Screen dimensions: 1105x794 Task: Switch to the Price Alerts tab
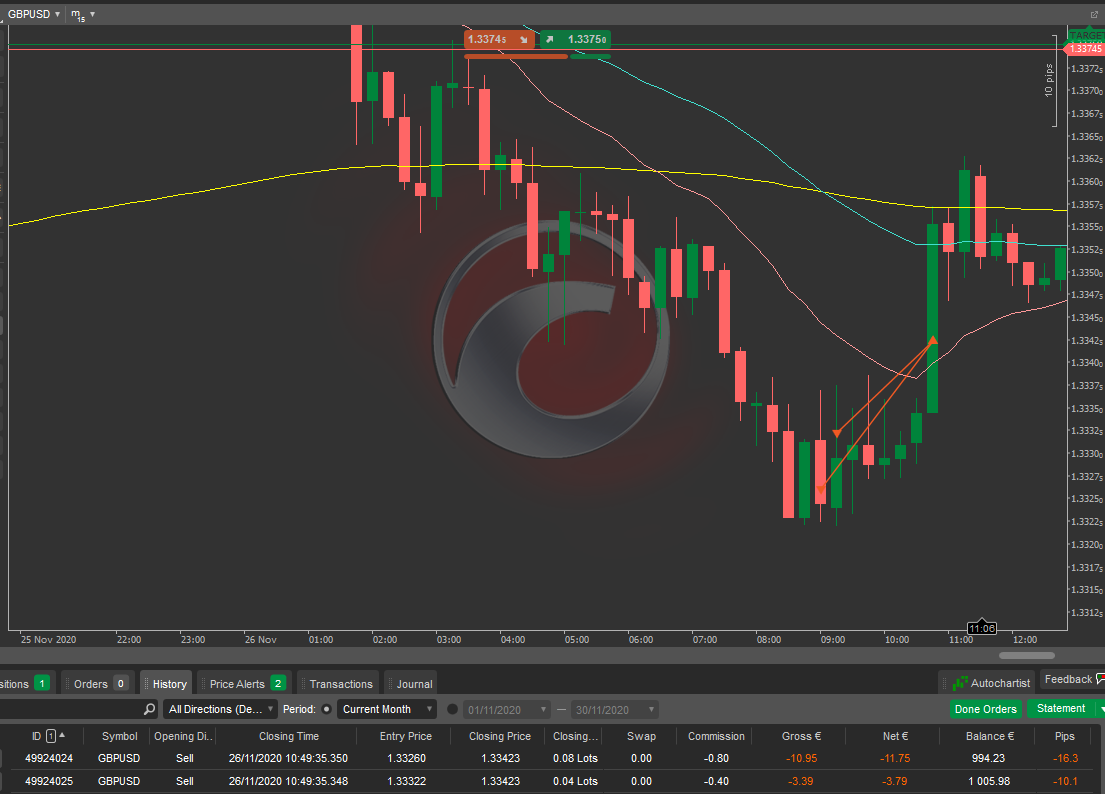[x=245, y=684]
